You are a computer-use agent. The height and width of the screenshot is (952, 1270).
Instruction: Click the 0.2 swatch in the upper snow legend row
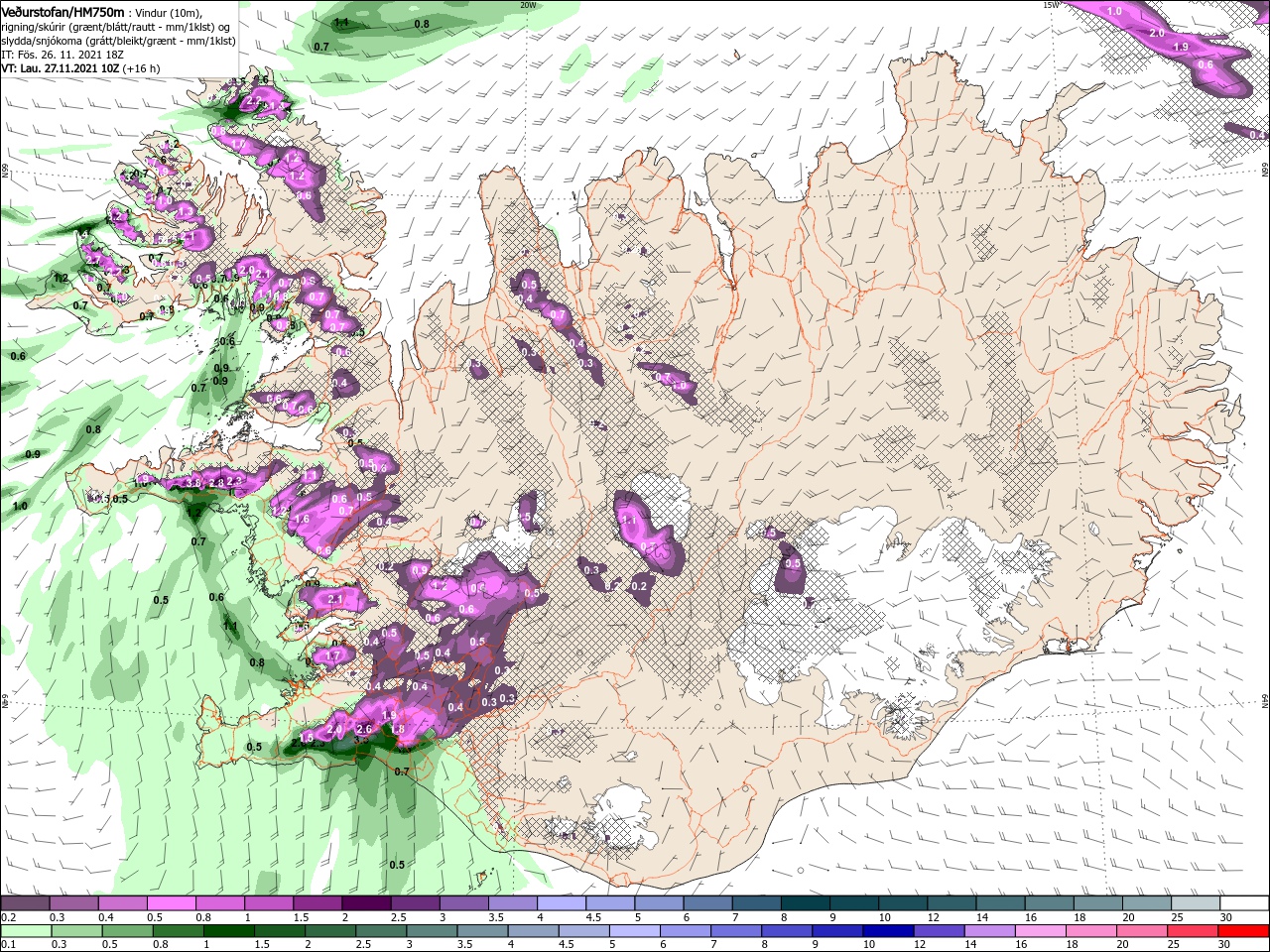(24, 904)
